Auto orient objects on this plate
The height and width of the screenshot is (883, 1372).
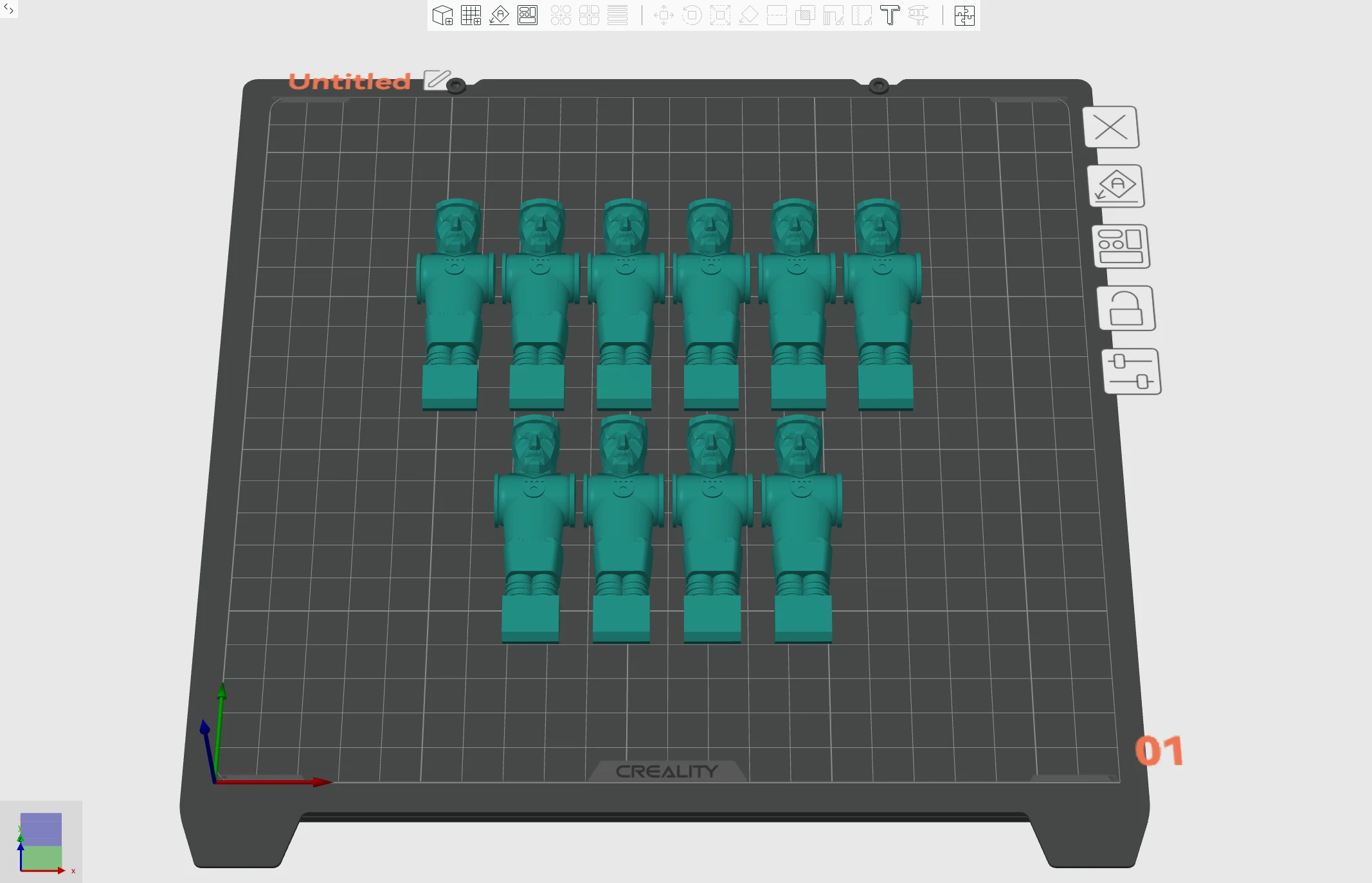click(x=1116, y=186)
